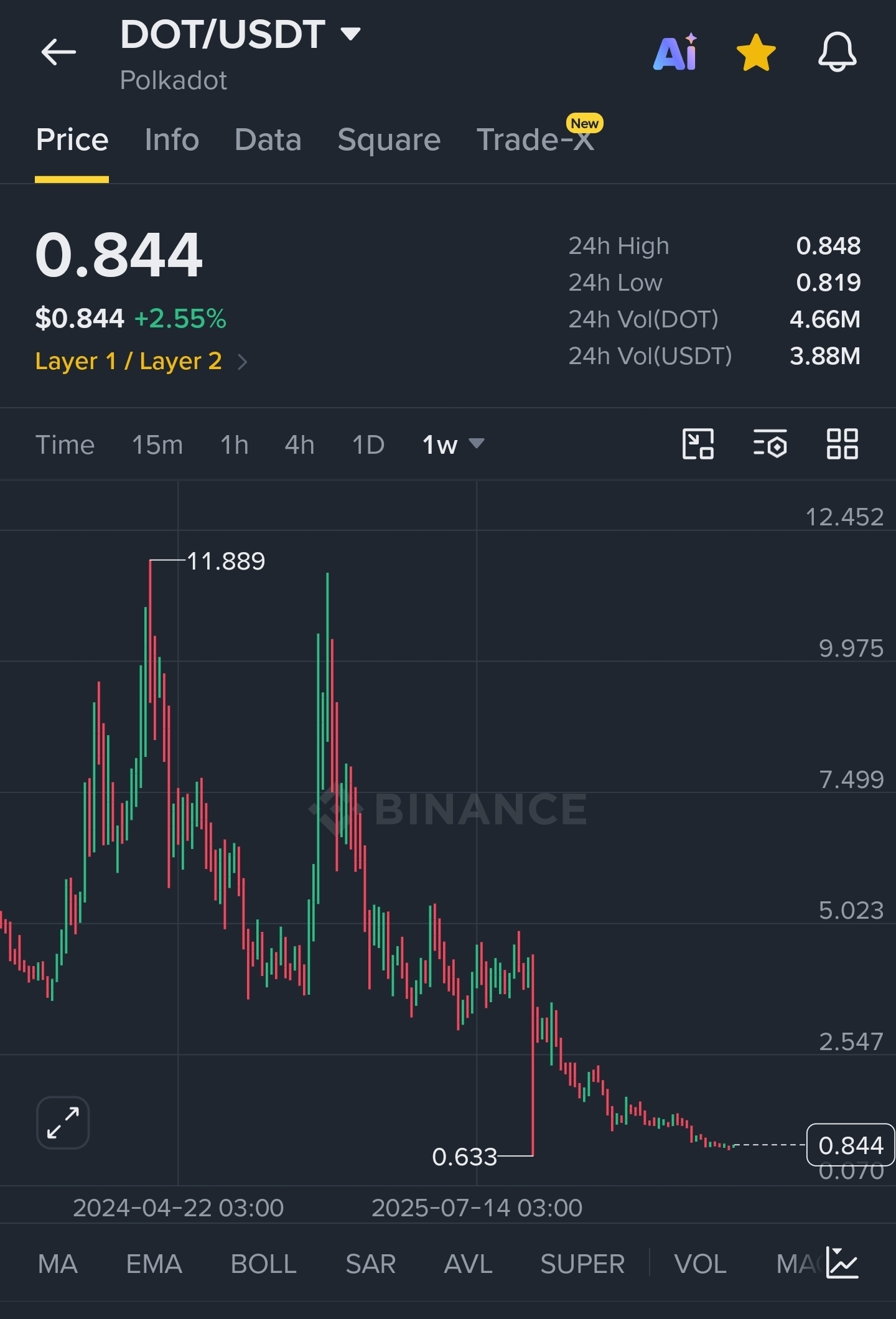
Task: Toggle the AVL indicator
Action: (x=469, y=1264)
